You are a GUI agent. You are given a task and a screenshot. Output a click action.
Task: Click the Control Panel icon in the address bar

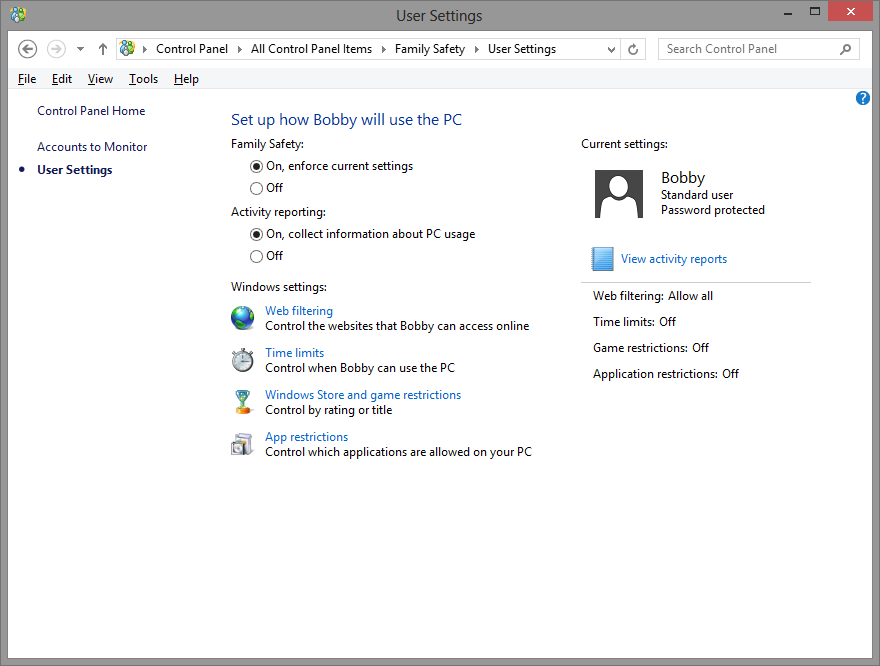click(127, 49)
